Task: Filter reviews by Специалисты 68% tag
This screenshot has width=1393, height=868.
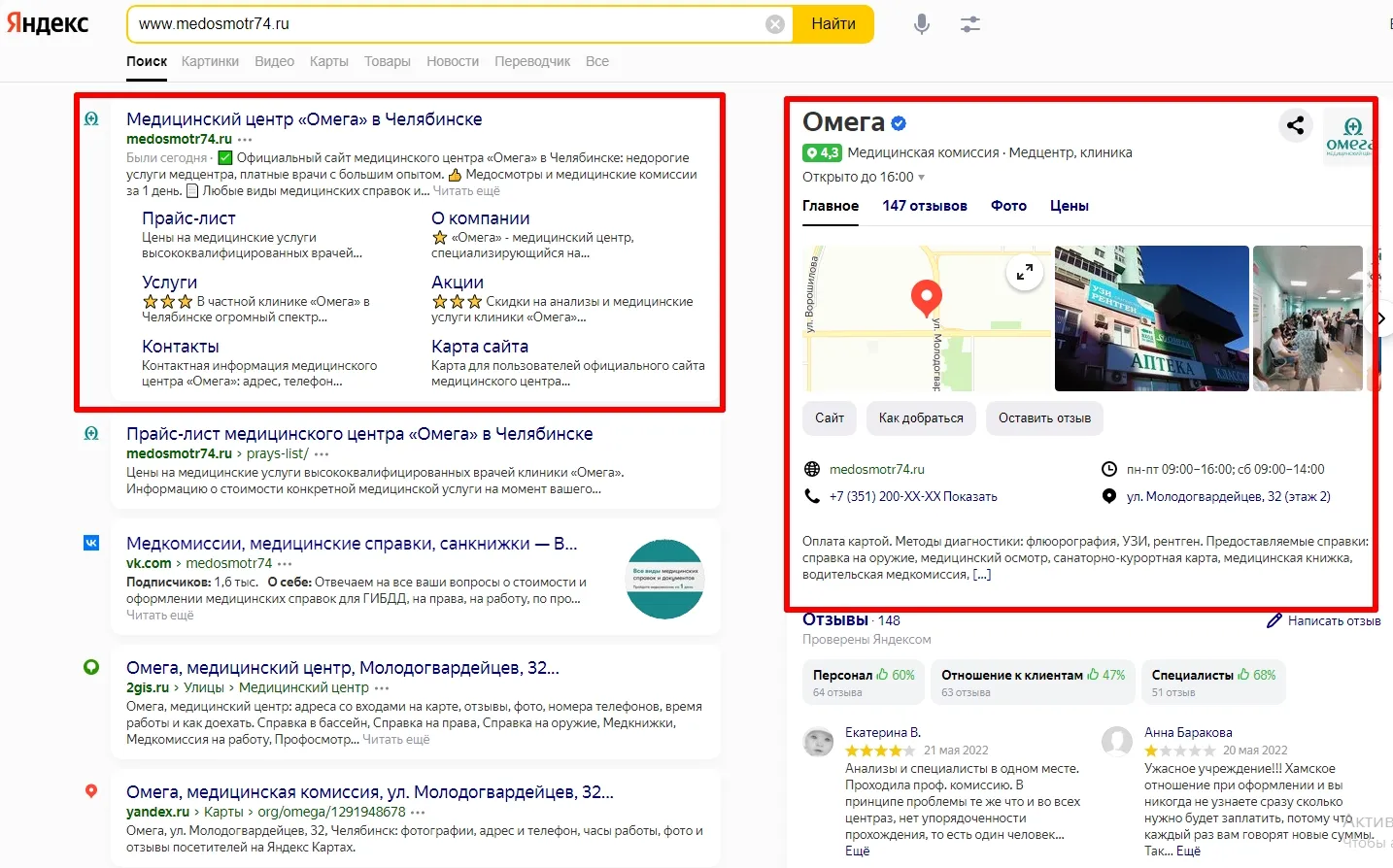Action: pos(1212,683)
